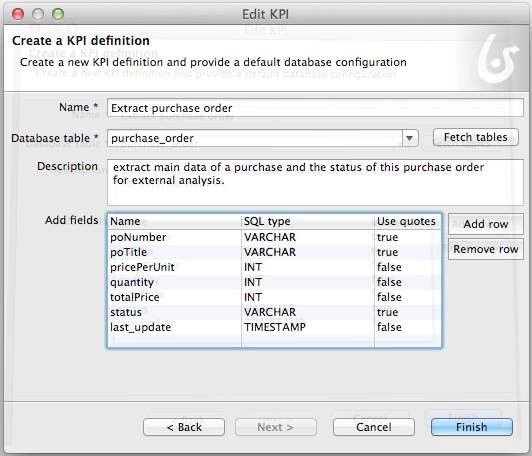Viewport: 532px width, 456px height.
Task: Select the pricePerUnit field name cell
Action: 174,267
